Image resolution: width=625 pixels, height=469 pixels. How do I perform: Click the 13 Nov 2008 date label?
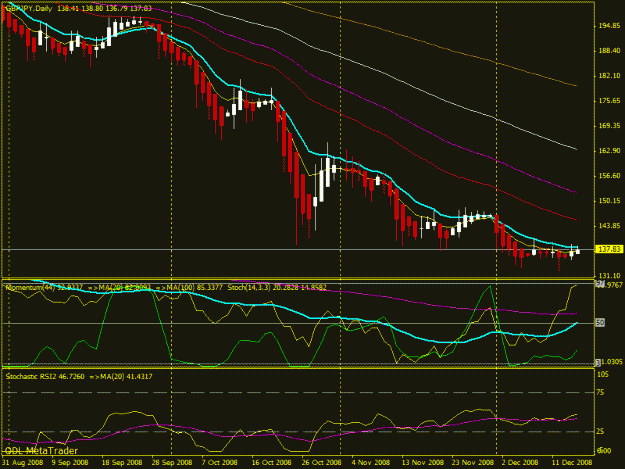(x=423, y=463)
